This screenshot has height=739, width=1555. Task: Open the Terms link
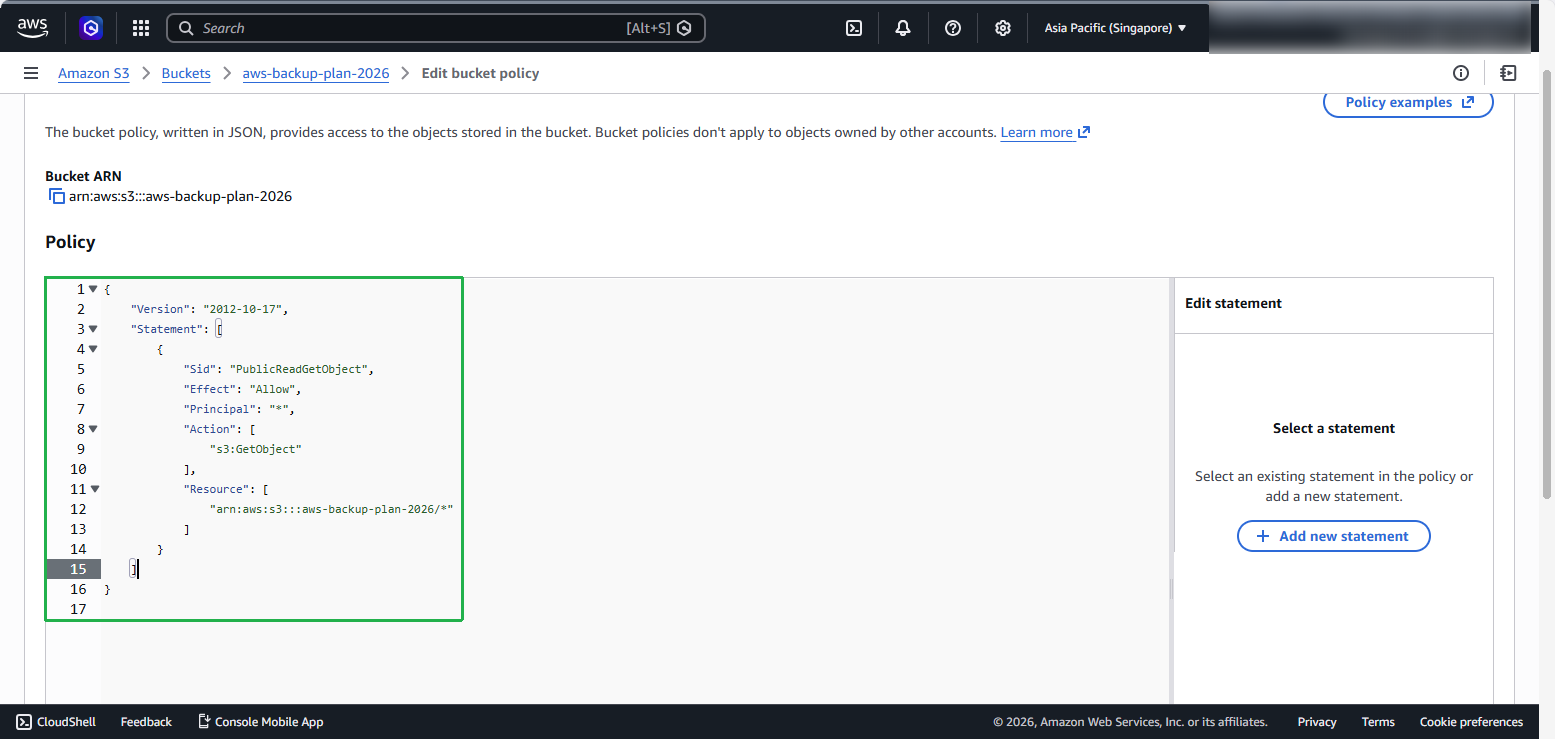coord(1378,722)
